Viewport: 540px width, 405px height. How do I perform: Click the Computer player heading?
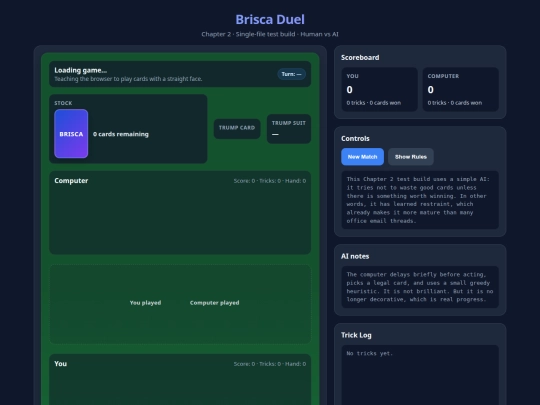[x=71, y=181]
